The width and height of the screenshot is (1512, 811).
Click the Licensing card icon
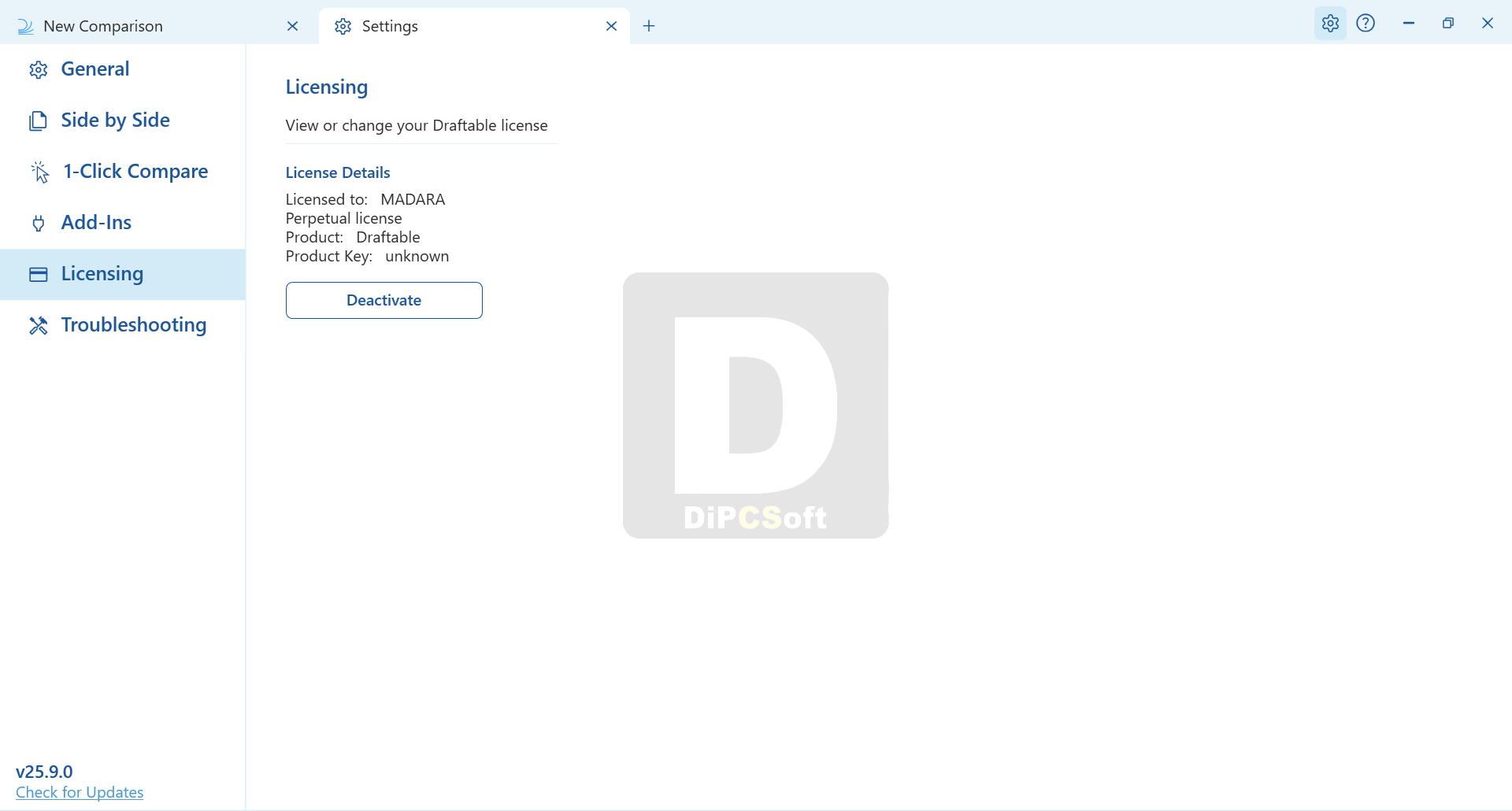point(39,274)
